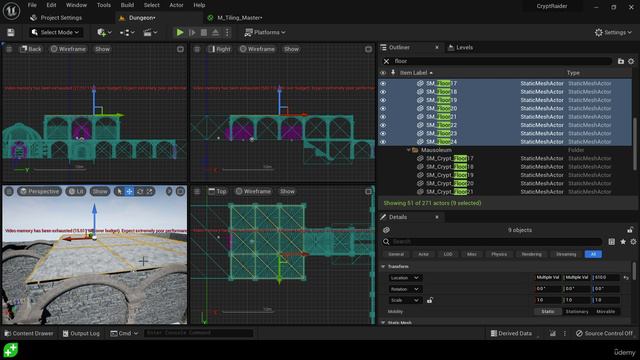
Task: Toggle the Details panel lock icon
Action: pos(630,230)
